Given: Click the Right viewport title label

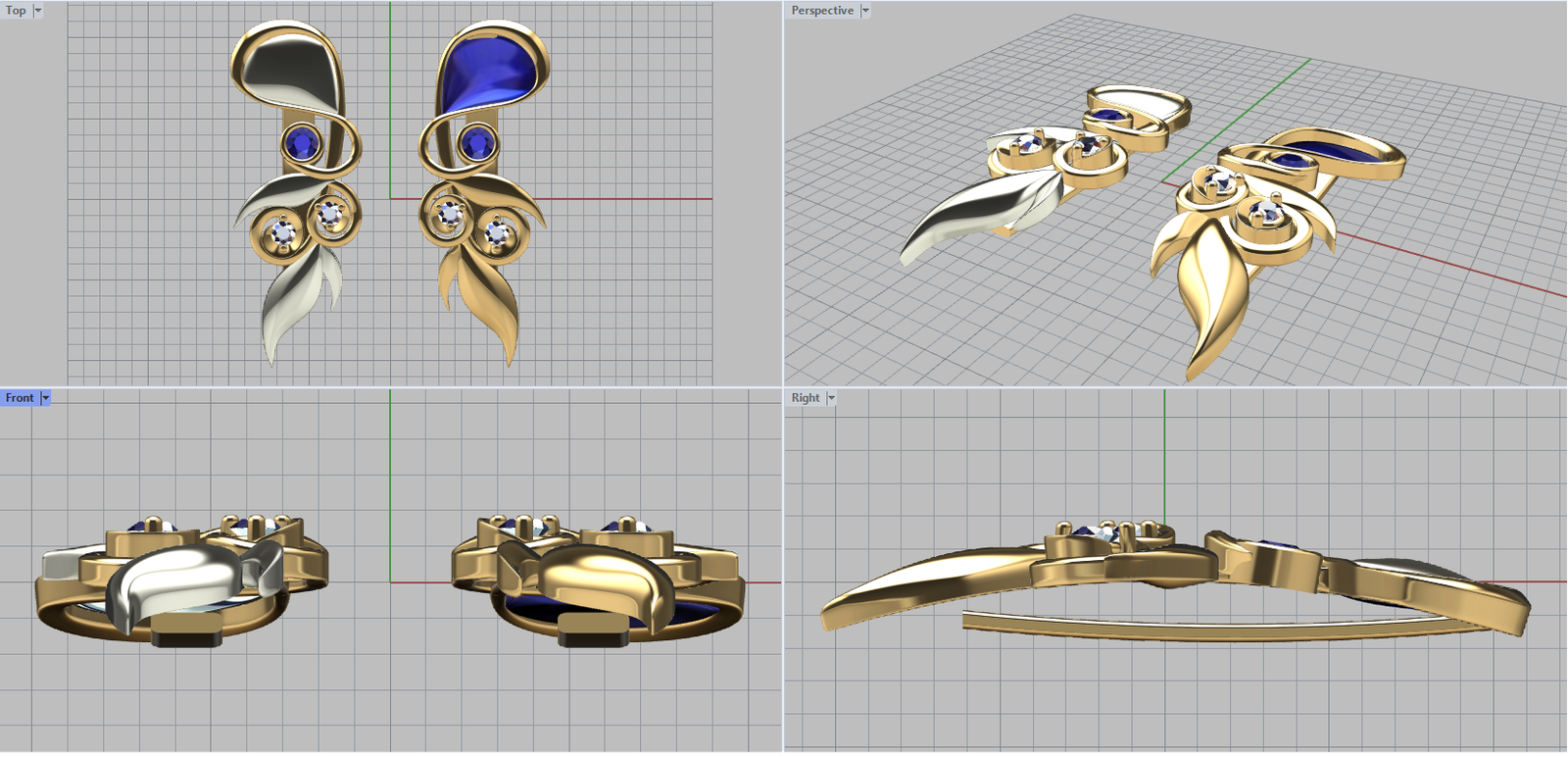Looking at the screenshot, I should click(x=805, y=398).
